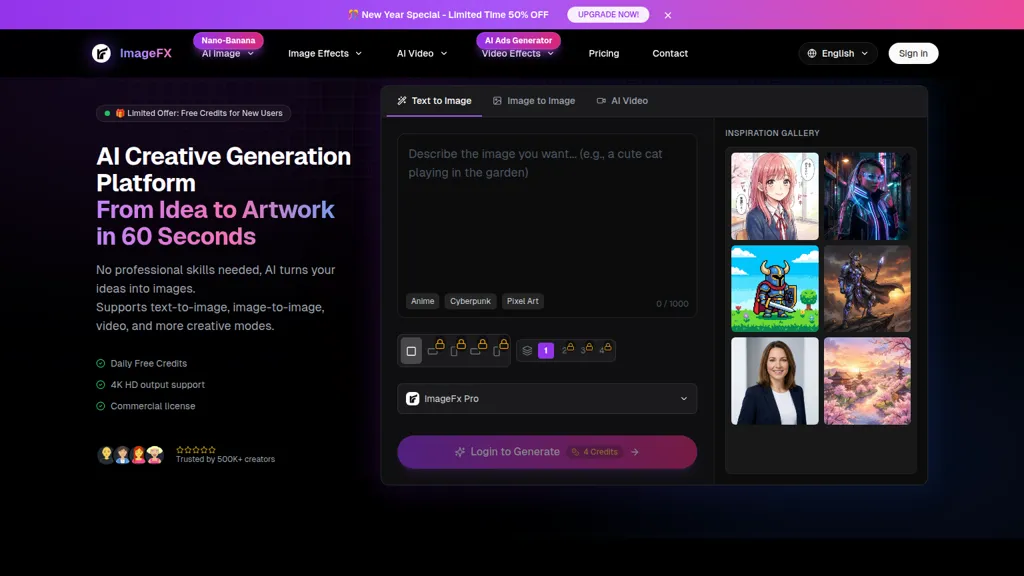1024x576 pixels.
Task: Click the UPGRADE NOW! button
Action: pyautogui.click(x=608, y=14)
